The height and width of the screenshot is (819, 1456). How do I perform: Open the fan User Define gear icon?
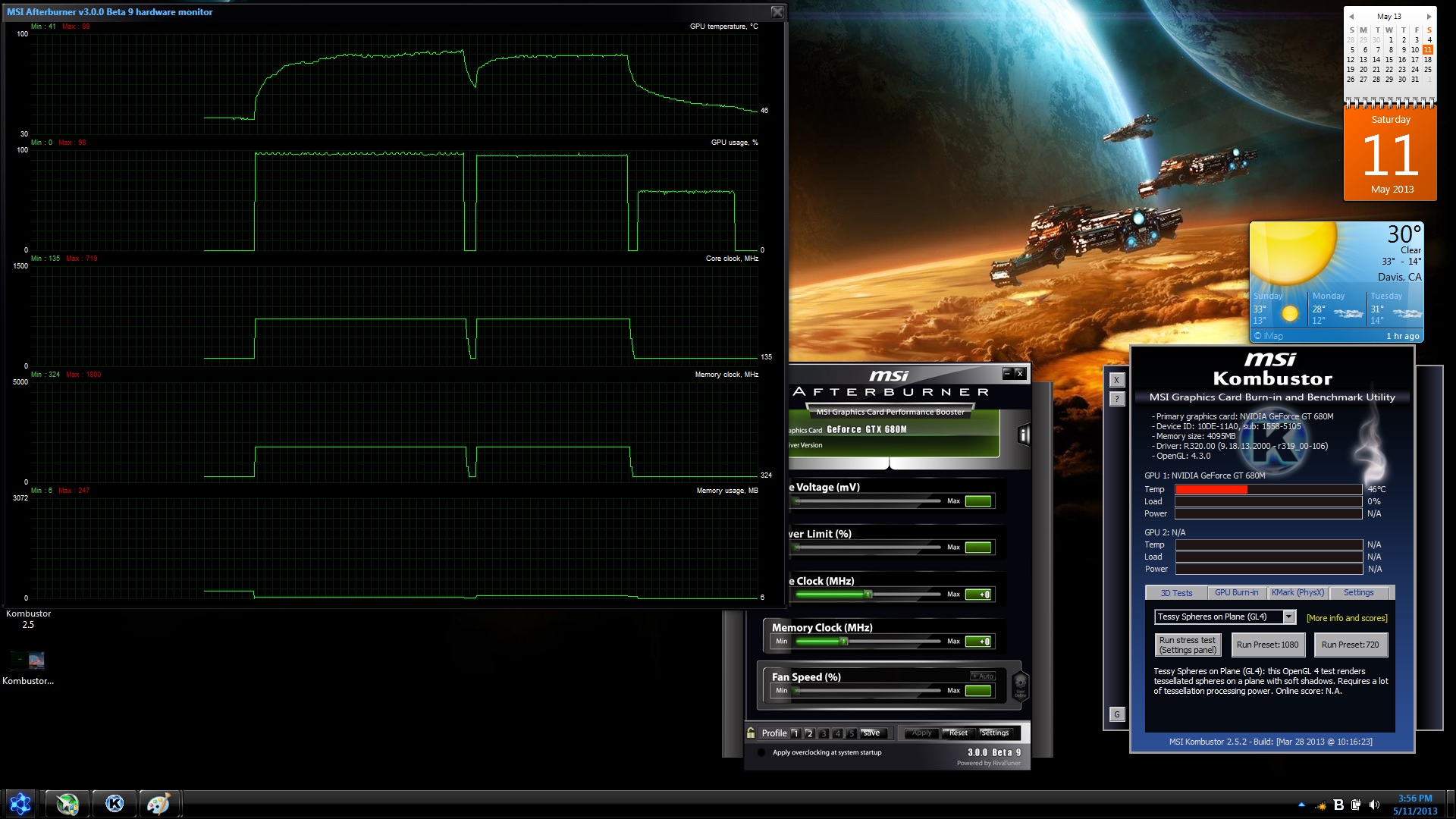(x=1020, y=686)
